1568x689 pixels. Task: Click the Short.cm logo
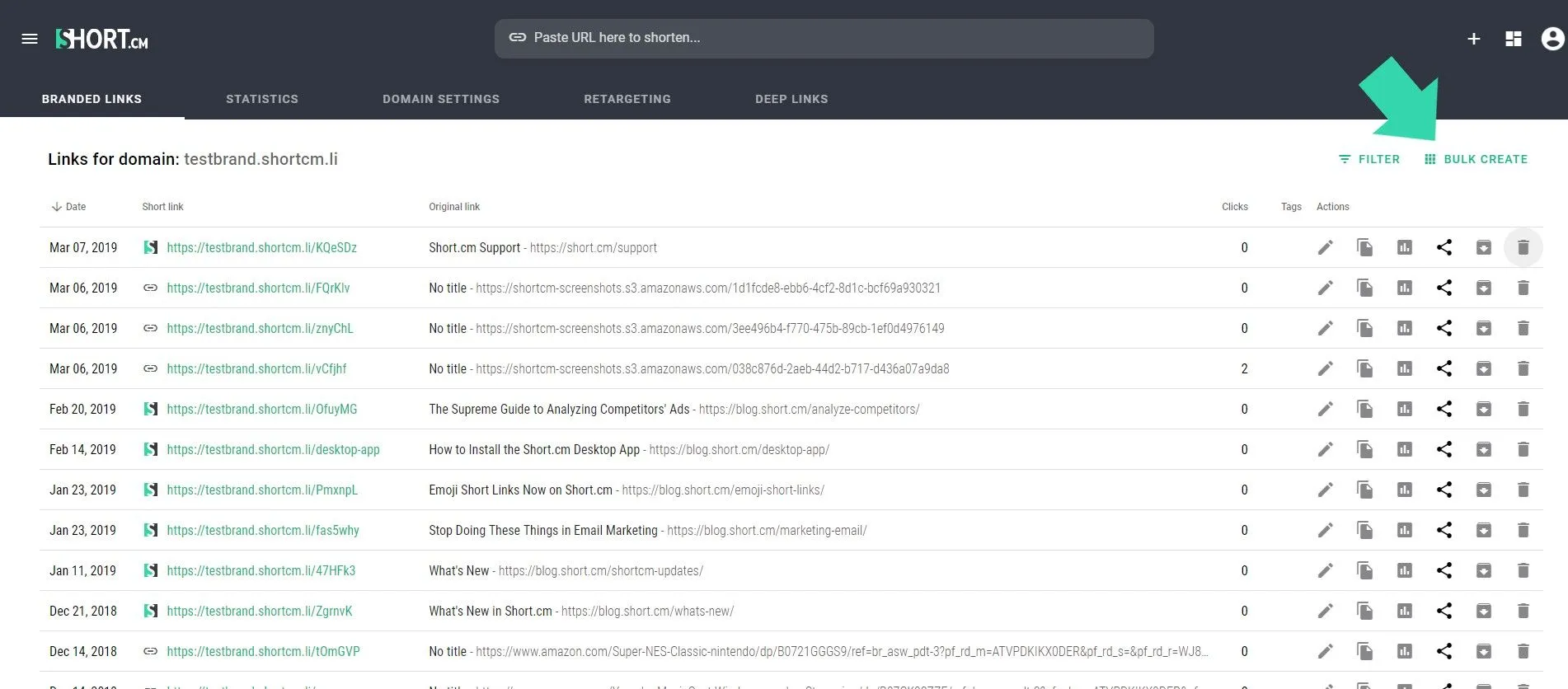(x=102, y=39)
